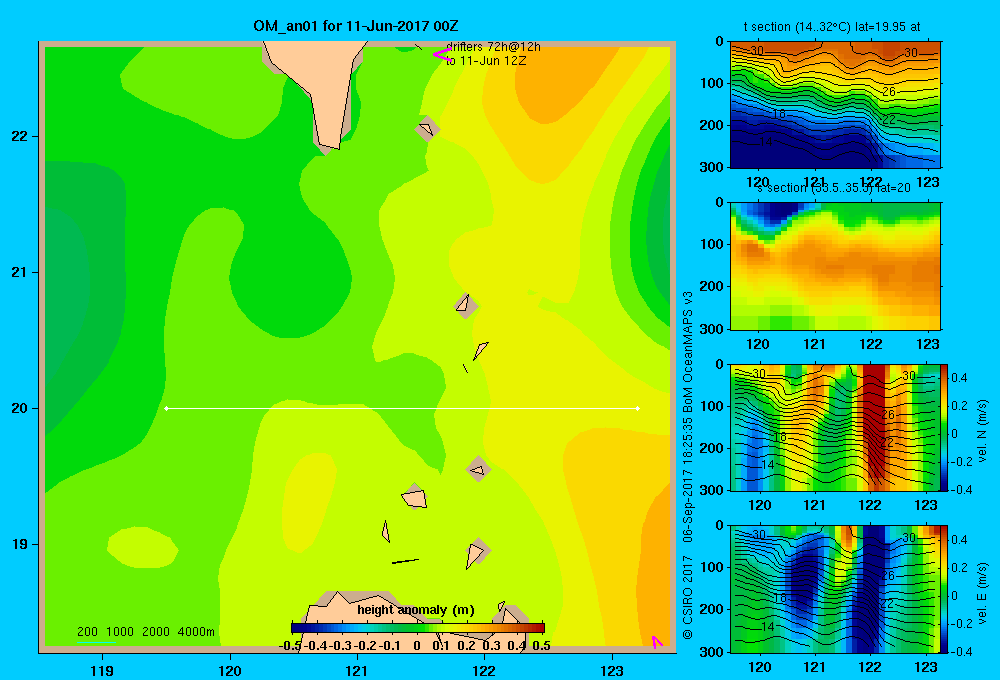1000x680 pixels.
Task: Select the right endpoint of white section line
Action: 638,408
